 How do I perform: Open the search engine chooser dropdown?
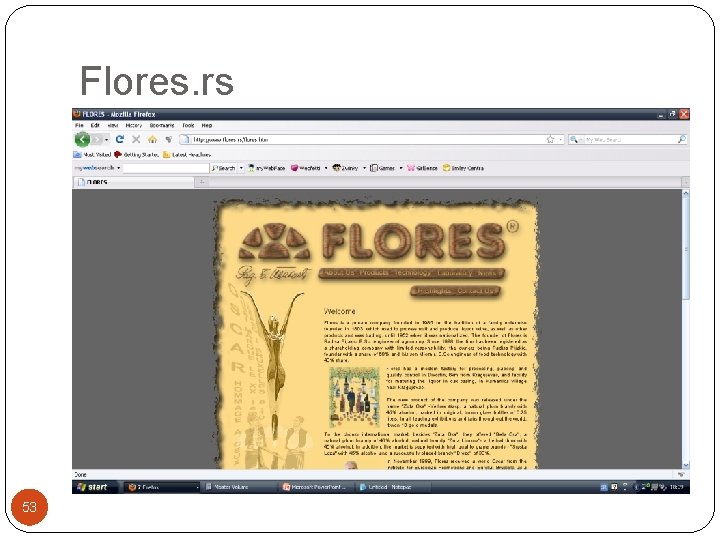(x=576, y=139)
